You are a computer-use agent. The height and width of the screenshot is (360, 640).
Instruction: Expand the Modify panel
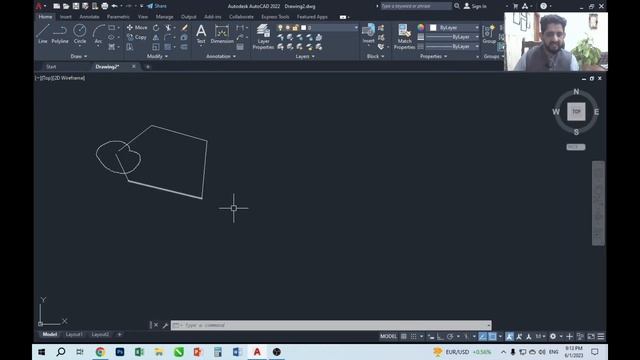pos(158,56)
